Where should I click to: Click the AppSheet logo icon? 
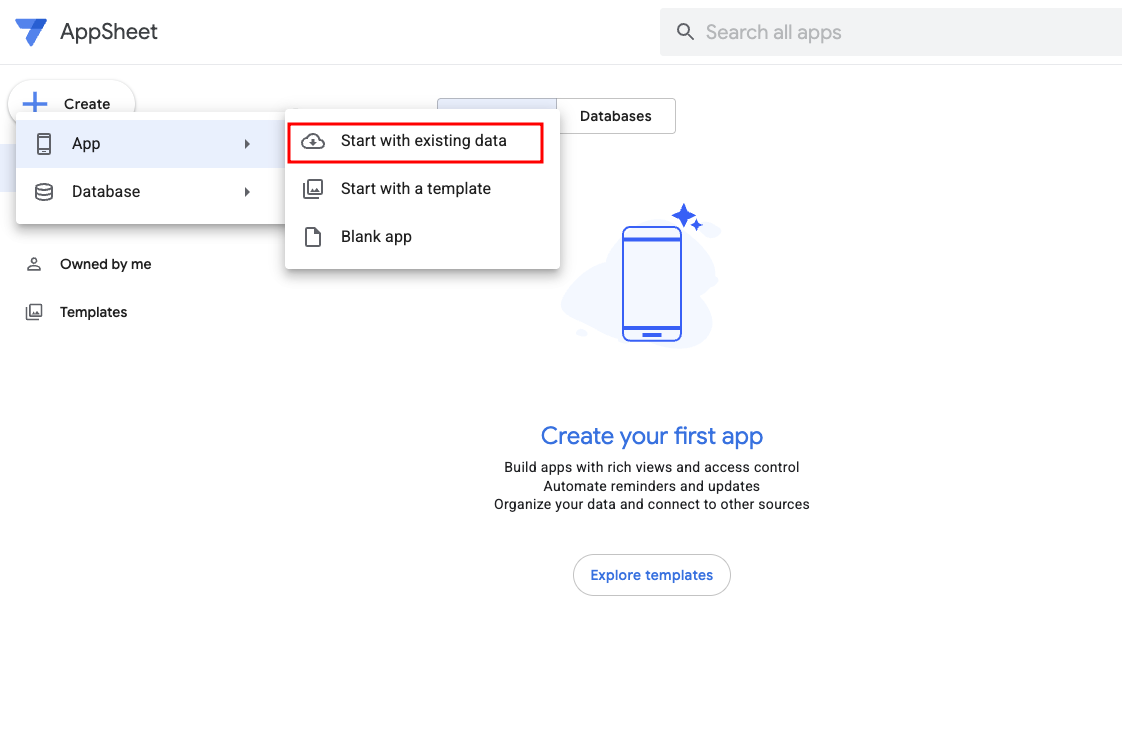[x=31, y=31]
